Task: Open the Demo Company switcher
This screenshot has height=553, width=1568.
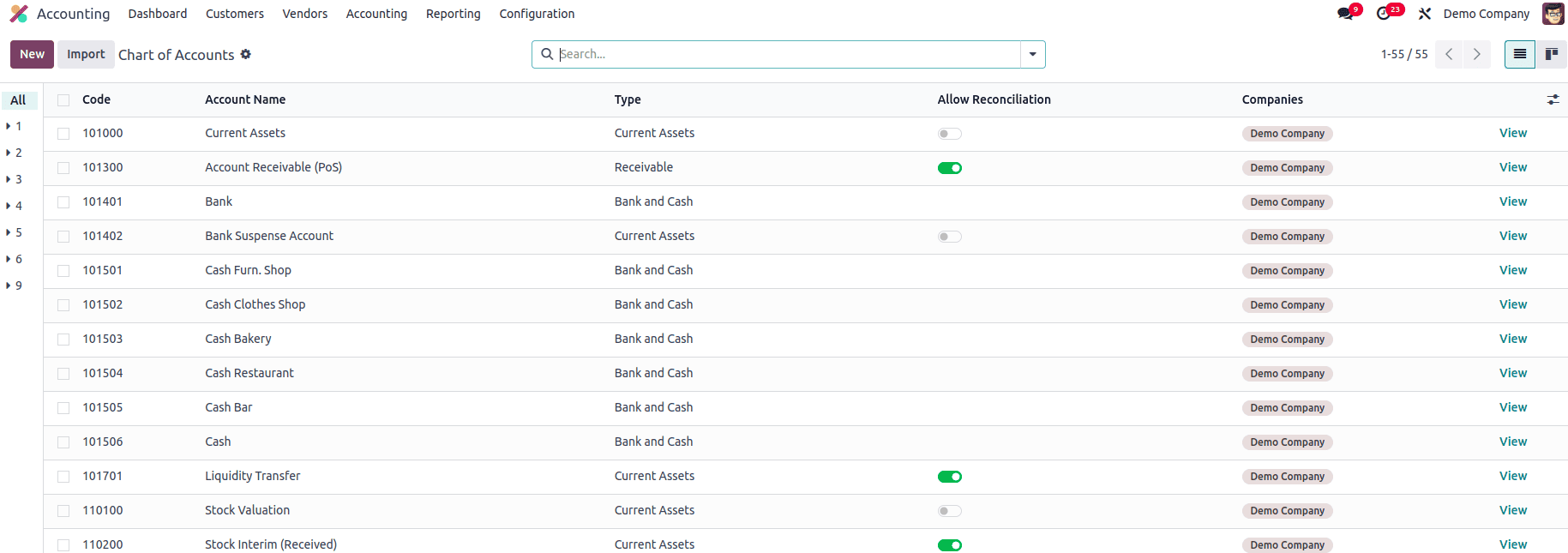Action: click(1486, 14)
